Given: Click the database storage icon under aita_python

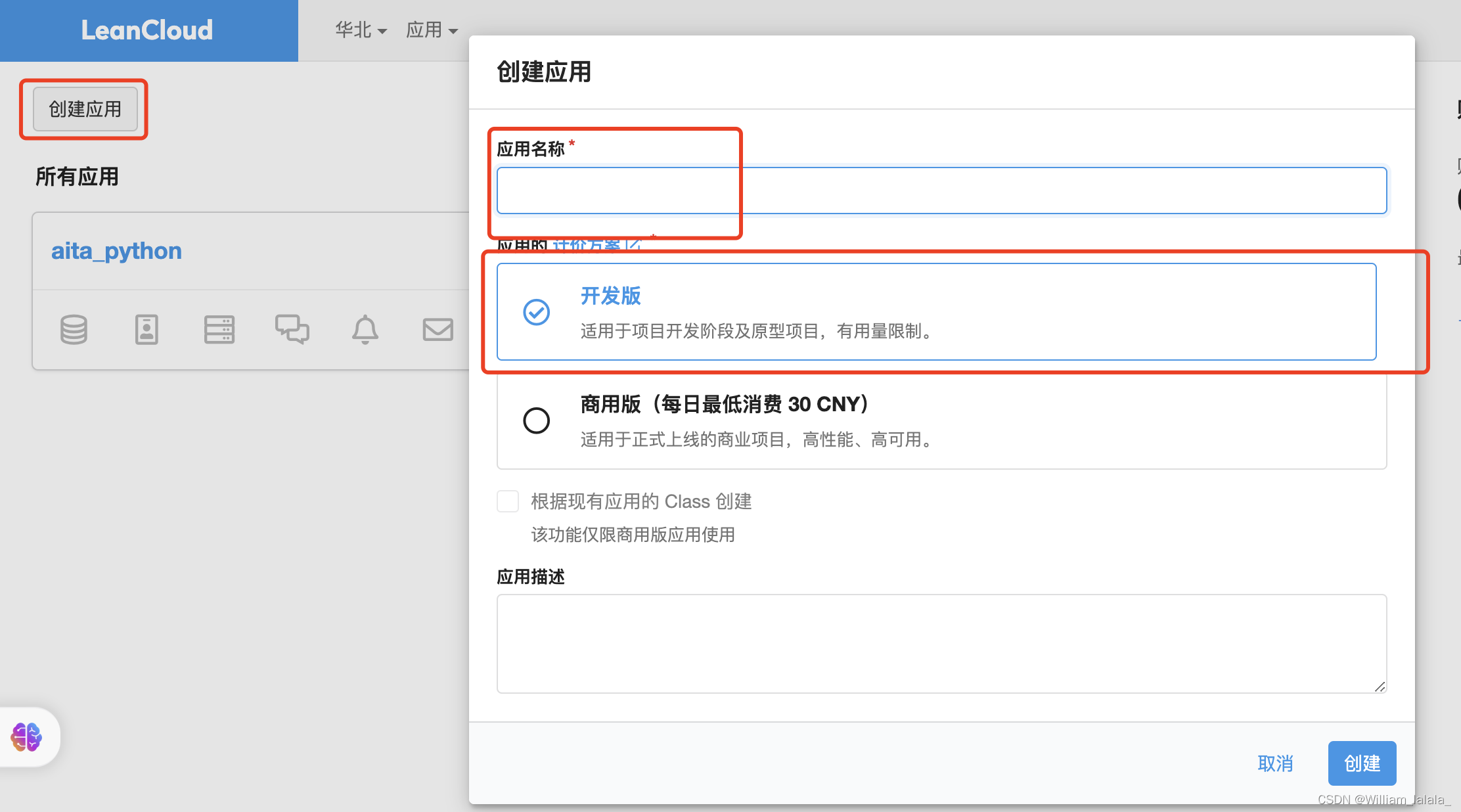Looking at the screenshot, I should (x=74, y=329).
